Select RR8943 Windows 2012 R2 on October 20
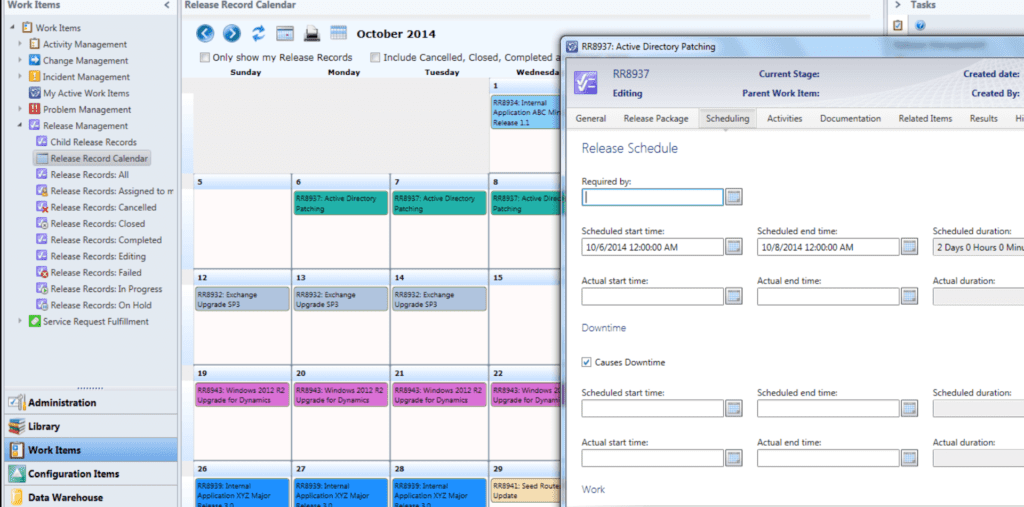The height and width of the screenshot is (507, 1024). point(340,395)
